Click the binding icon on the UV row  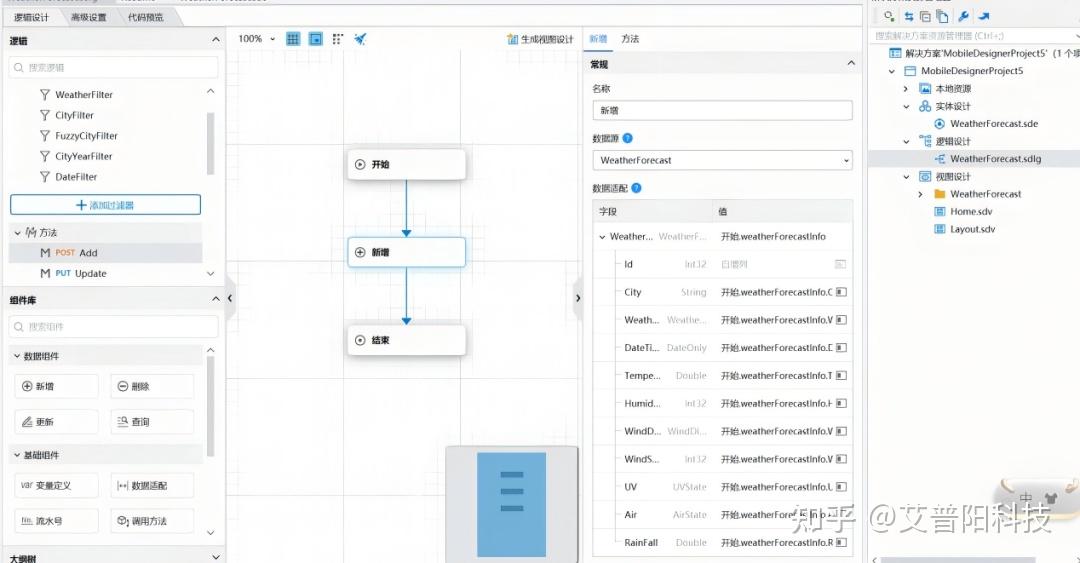841,487
